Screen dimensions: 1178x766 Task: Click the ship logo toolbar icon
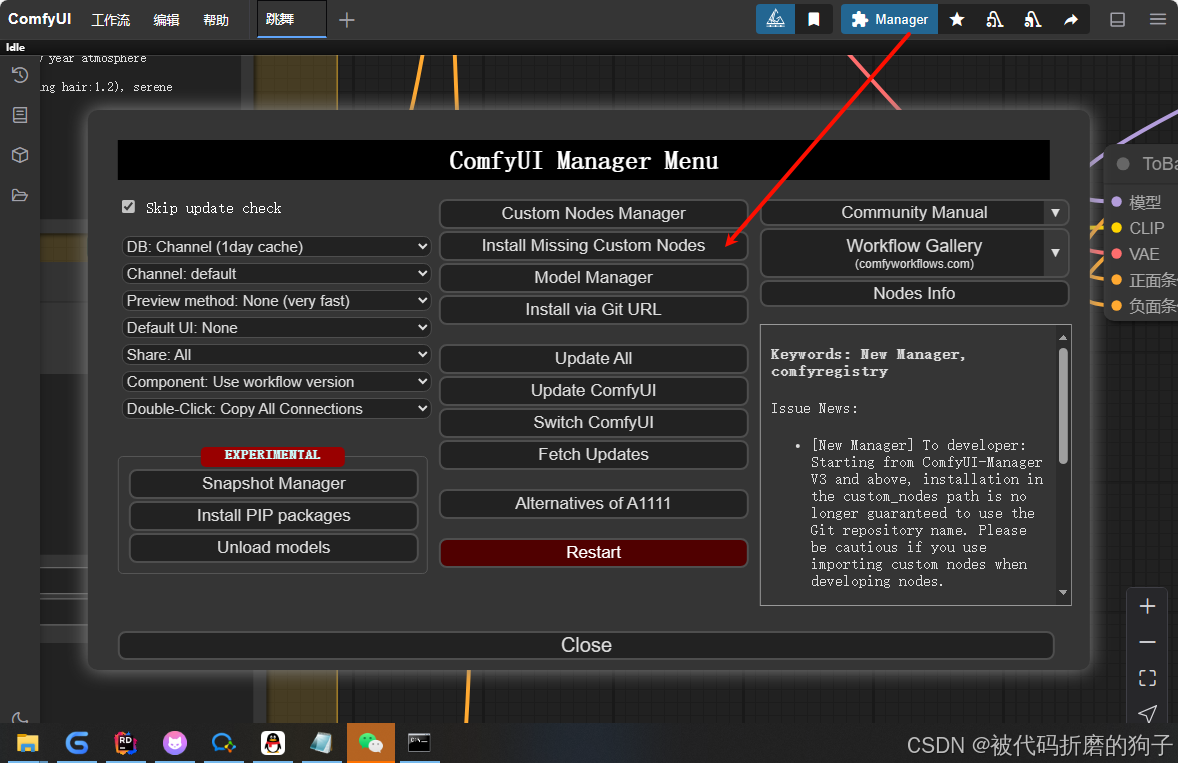[775, 20]
